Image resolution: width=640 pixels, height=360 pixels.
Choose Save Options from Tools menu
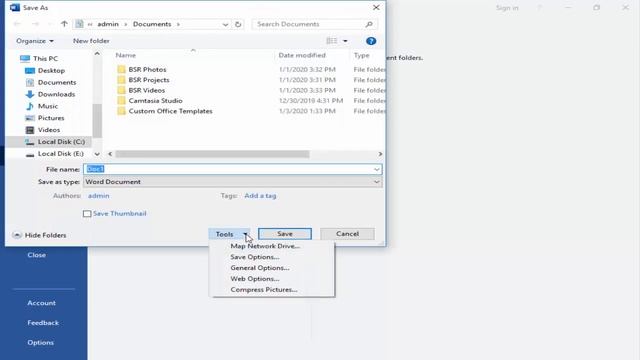[x=255, y=257]
